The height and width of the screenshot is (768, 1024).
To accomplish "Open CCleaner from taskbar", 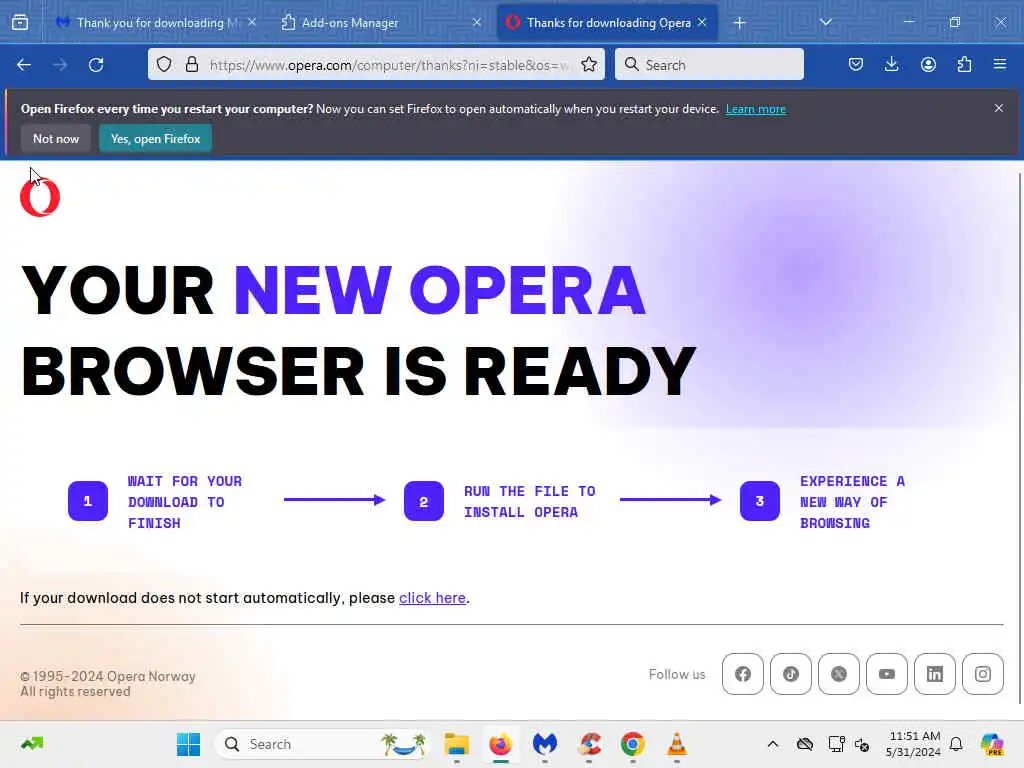I will click(588, 744).
